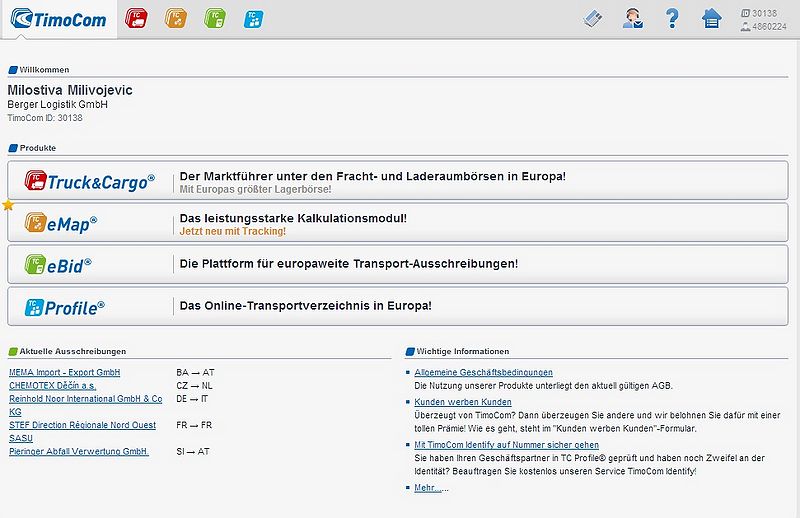Click the yellow star next to eMap
Image resolution: width=800 pixels, height=518 pixels.
tap(8, 205)
